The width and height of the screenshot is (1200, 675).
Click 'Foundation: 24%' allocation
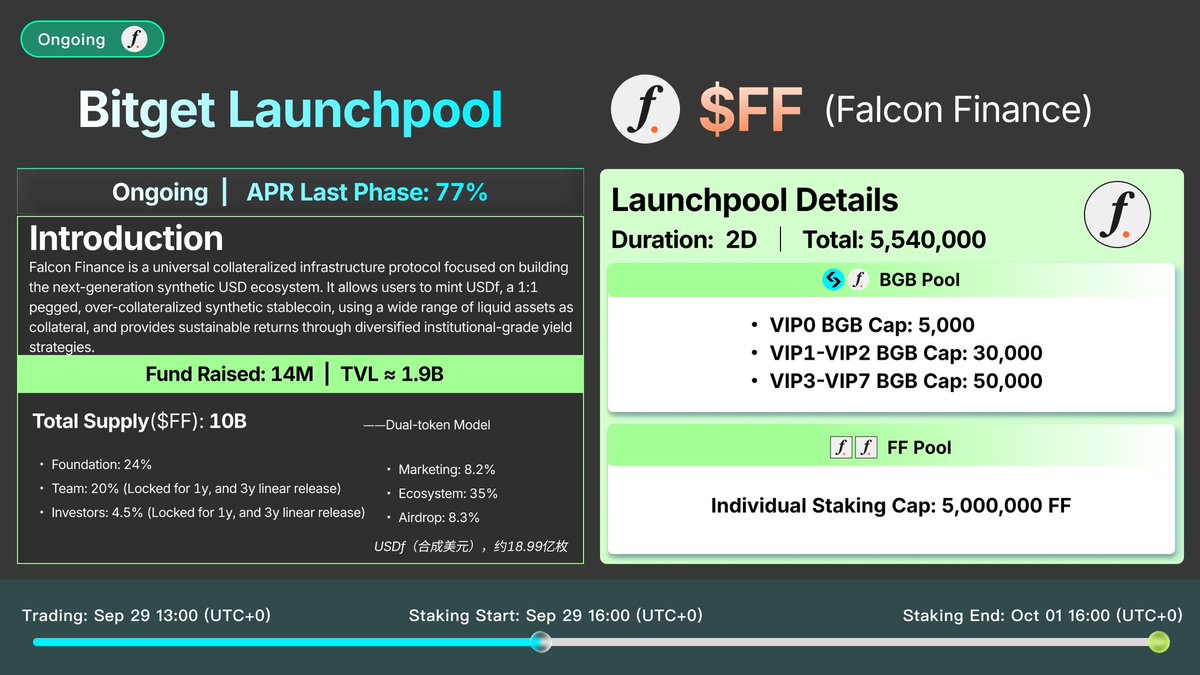tap(101, 464)
